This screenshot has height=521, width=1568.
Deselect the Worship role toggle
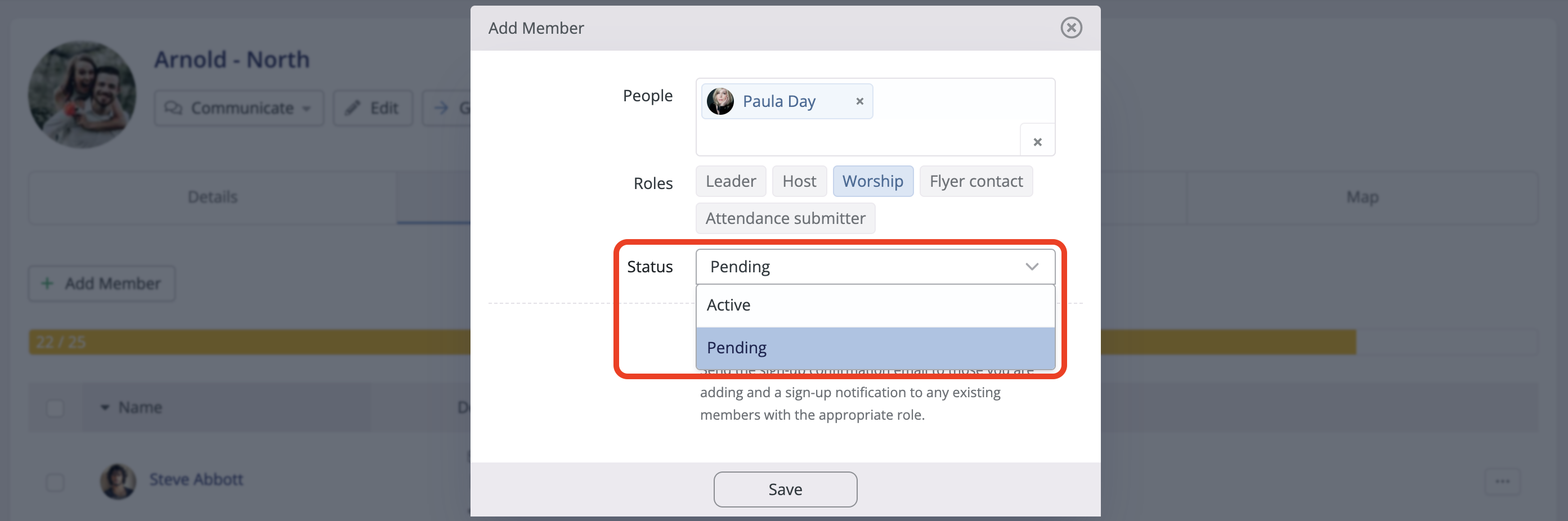click(x=873, y=181)
